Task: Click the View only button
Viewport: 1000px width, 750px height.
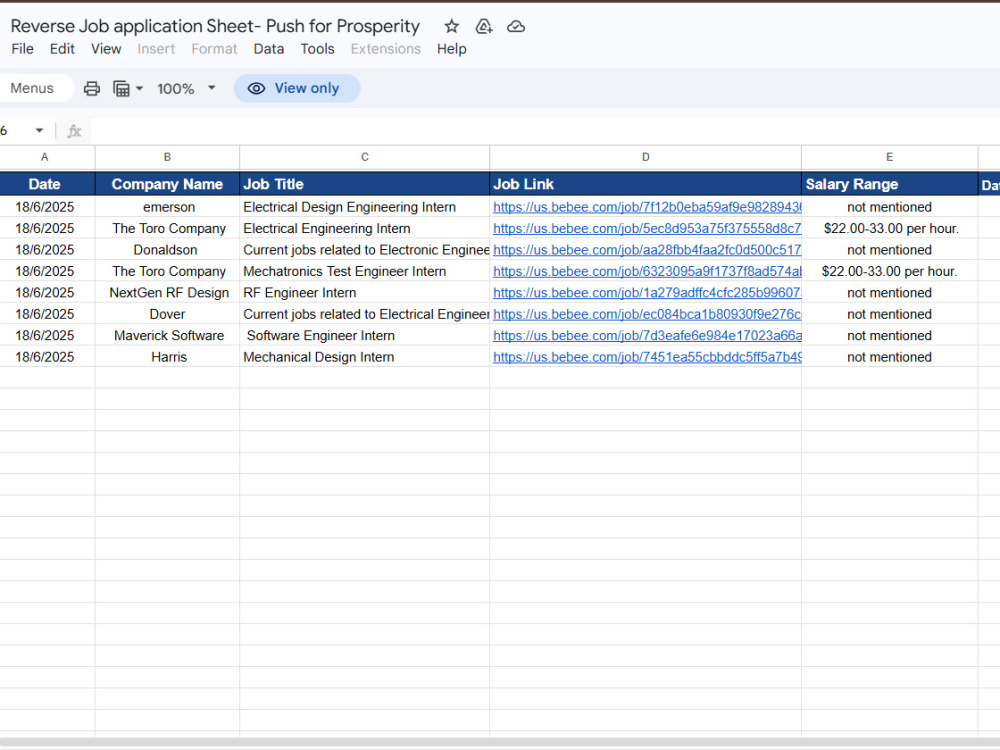Action: (297, 88)
